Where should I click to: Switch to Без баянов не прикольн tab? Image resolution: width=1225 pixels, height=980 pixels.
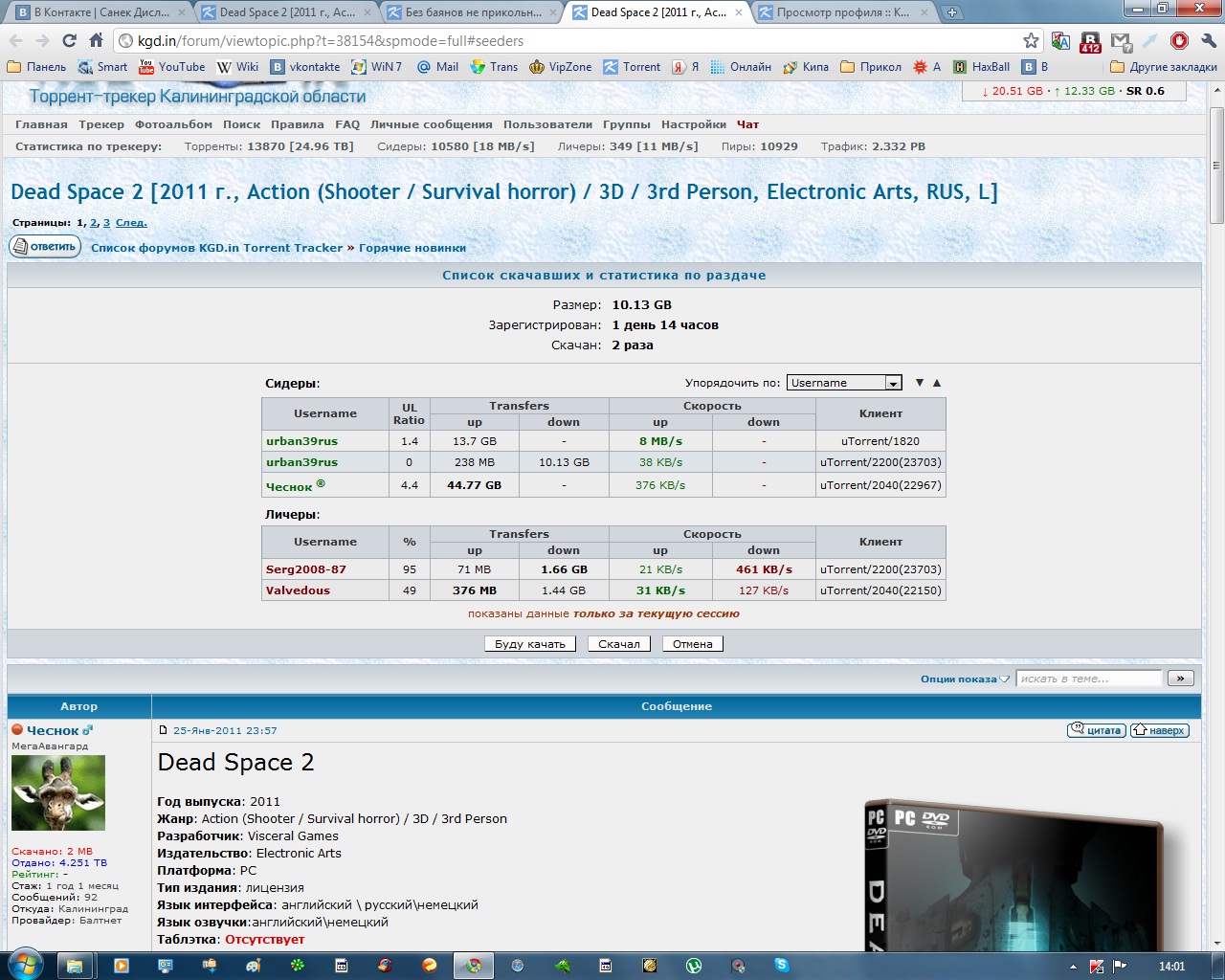coord(468,12)
